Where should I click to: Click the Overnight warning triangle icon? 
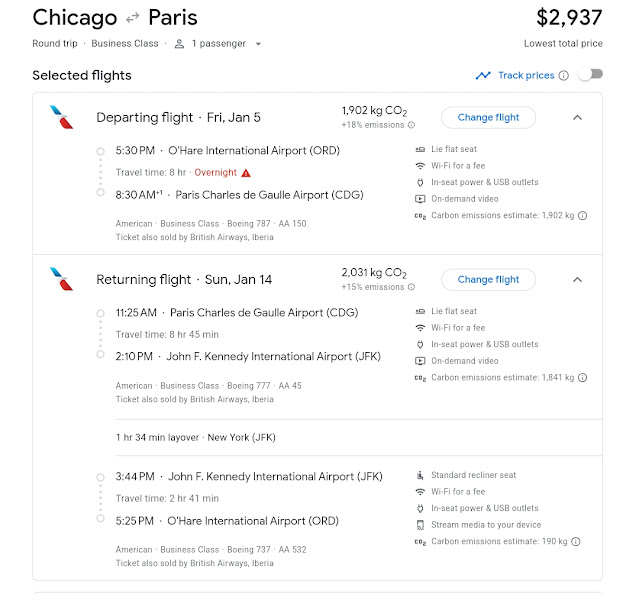(x=246, y=173)
